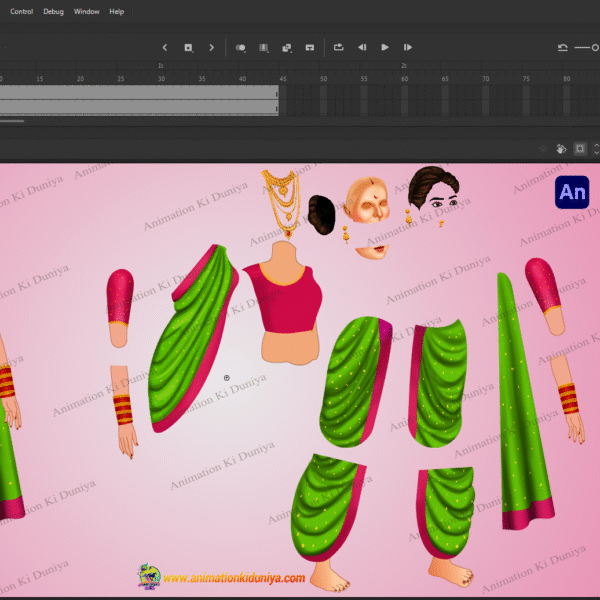Move playhead to frame 80
This screenshot has width=600, height=600.
[x=567, y=79]
